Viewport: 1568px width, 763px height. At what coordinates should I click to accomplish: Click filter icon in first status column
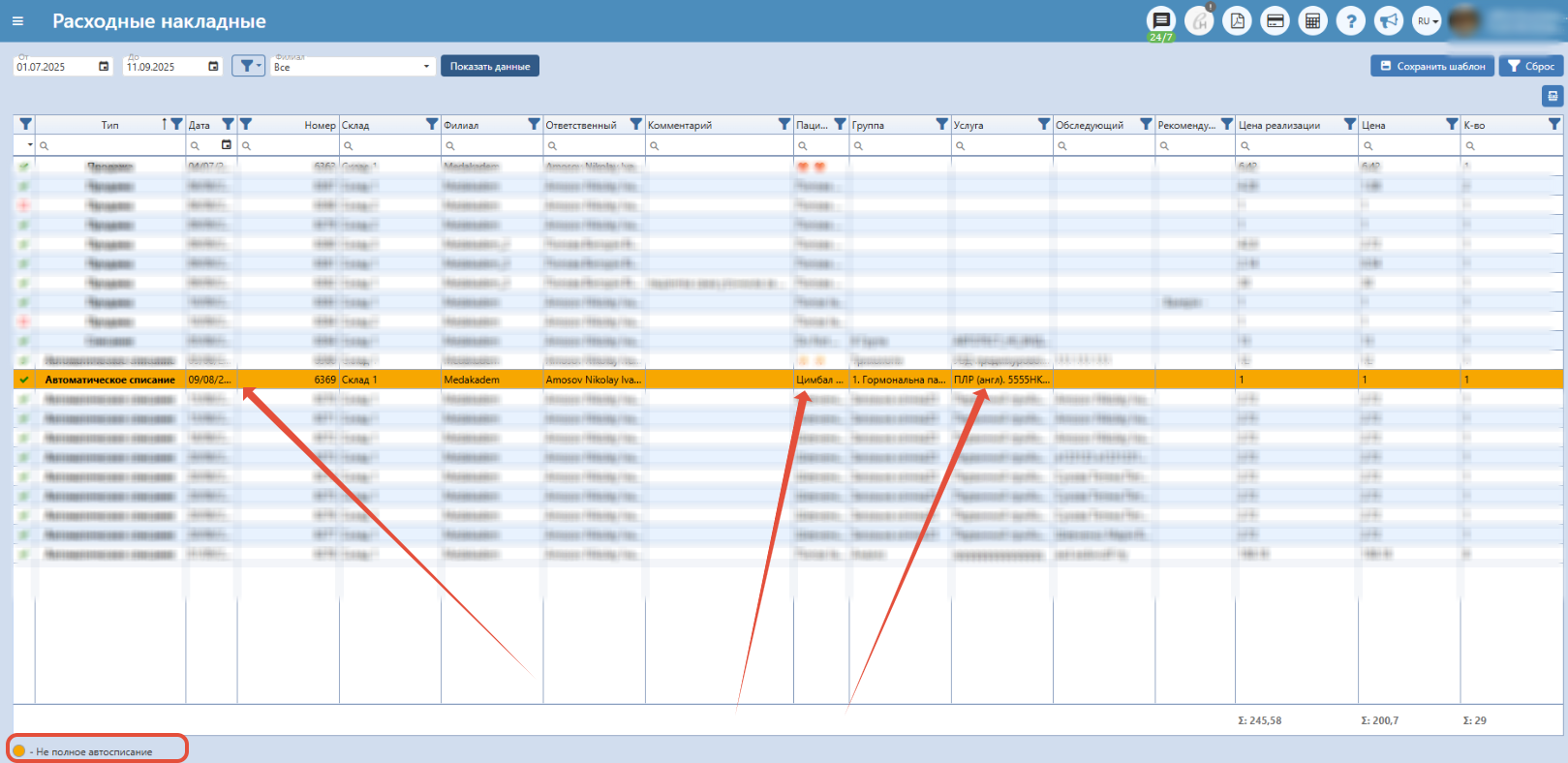[x=25, y=124]
